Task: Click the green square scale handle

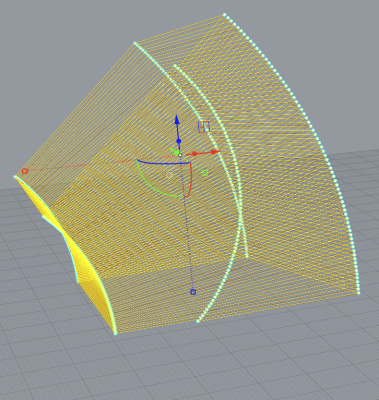Action: click(x=205, y=173)
